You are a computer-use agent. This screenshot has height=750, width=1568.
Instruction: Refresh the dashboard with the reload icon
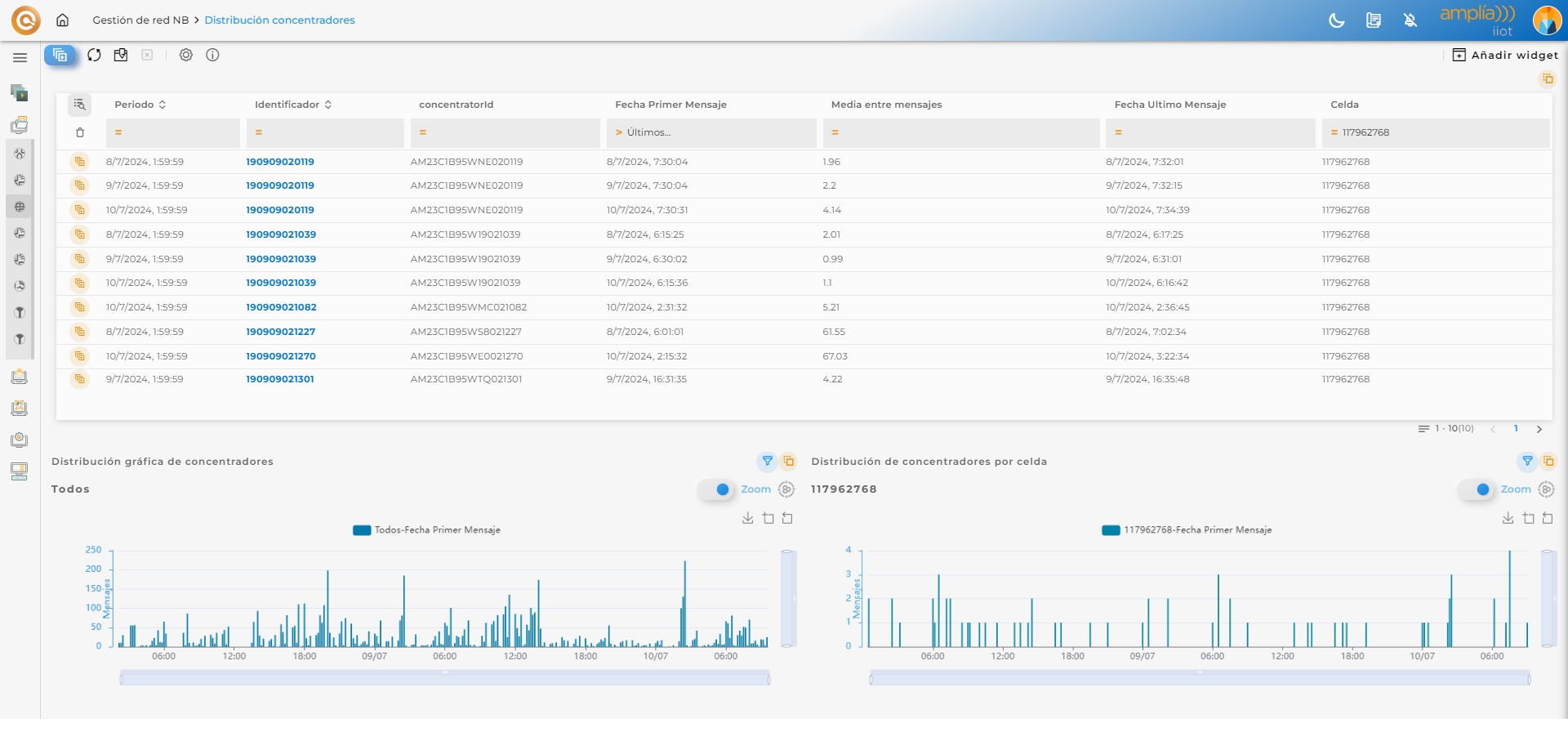(x=95, y=55)
